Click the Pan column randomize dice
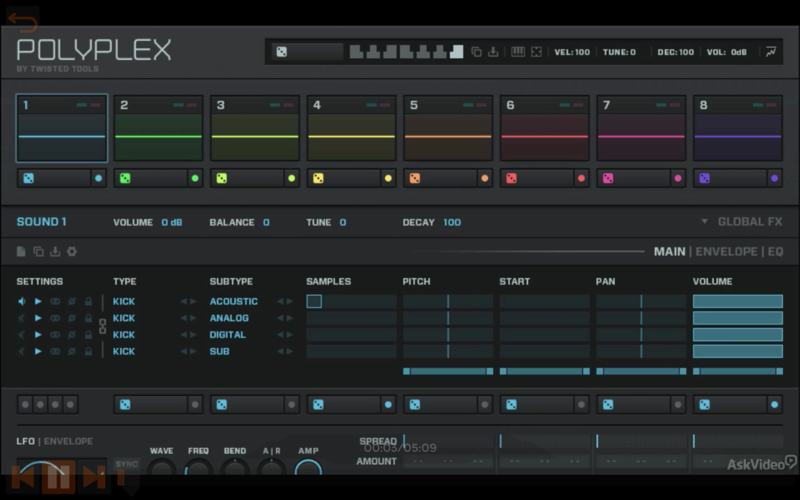The height and width of the screenshot is (500, 800). (608, 405)
